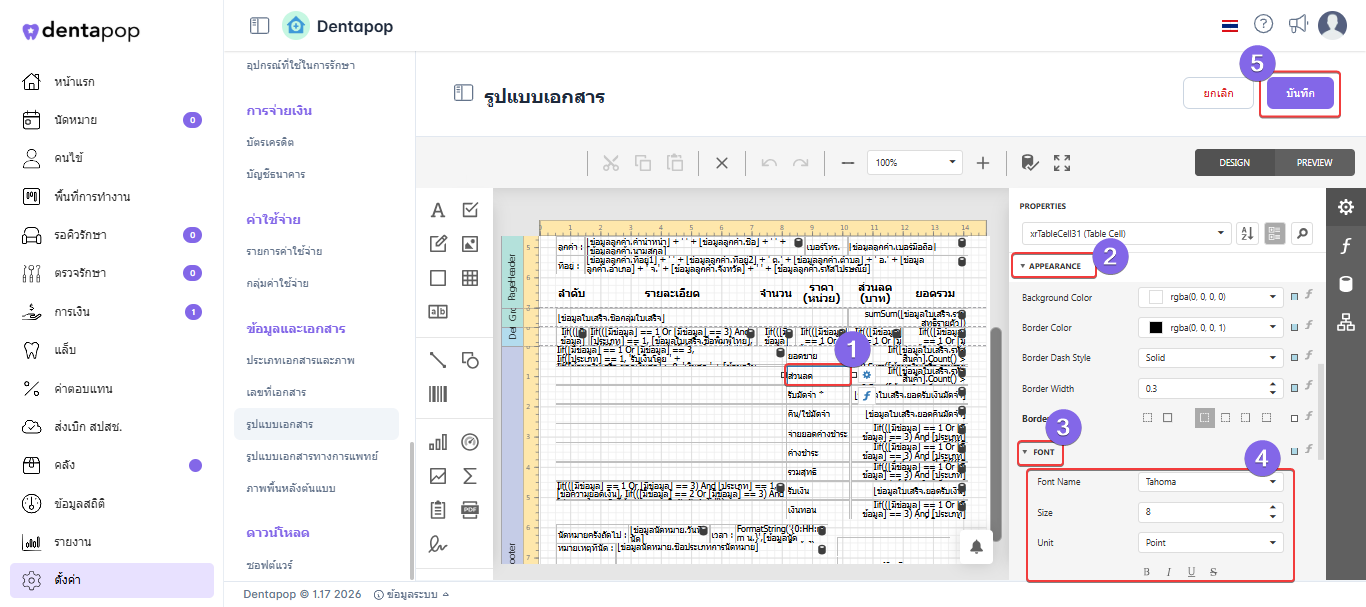Select the Subreport clipboard control in toolbox
This screenshot has width=1366, height=607.
(x=438, y=510)
